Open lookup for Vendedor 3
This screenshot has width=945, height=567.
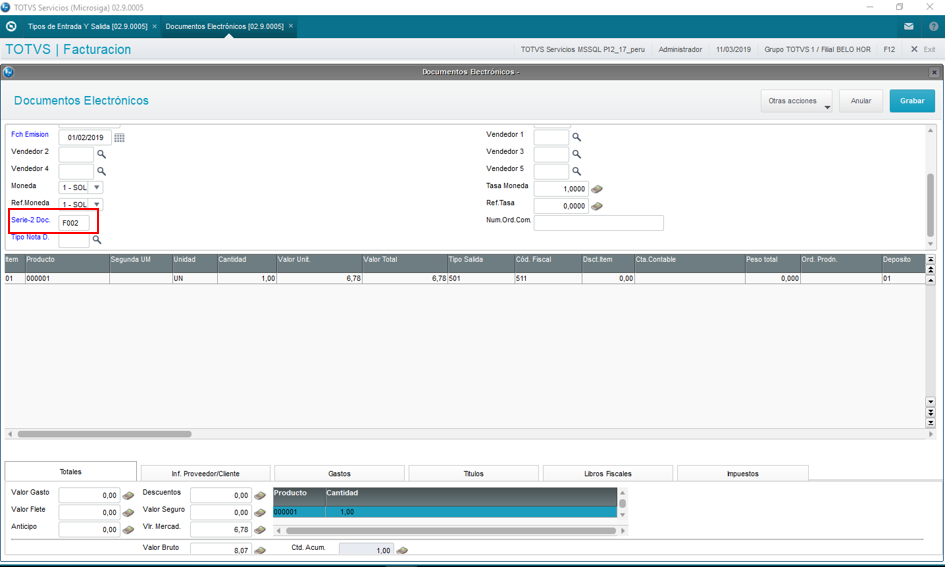click(576, 154)
